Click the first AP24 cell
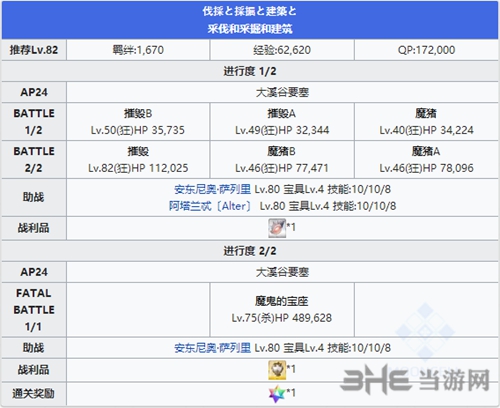 pyautogui.click(x=34, y=92)
